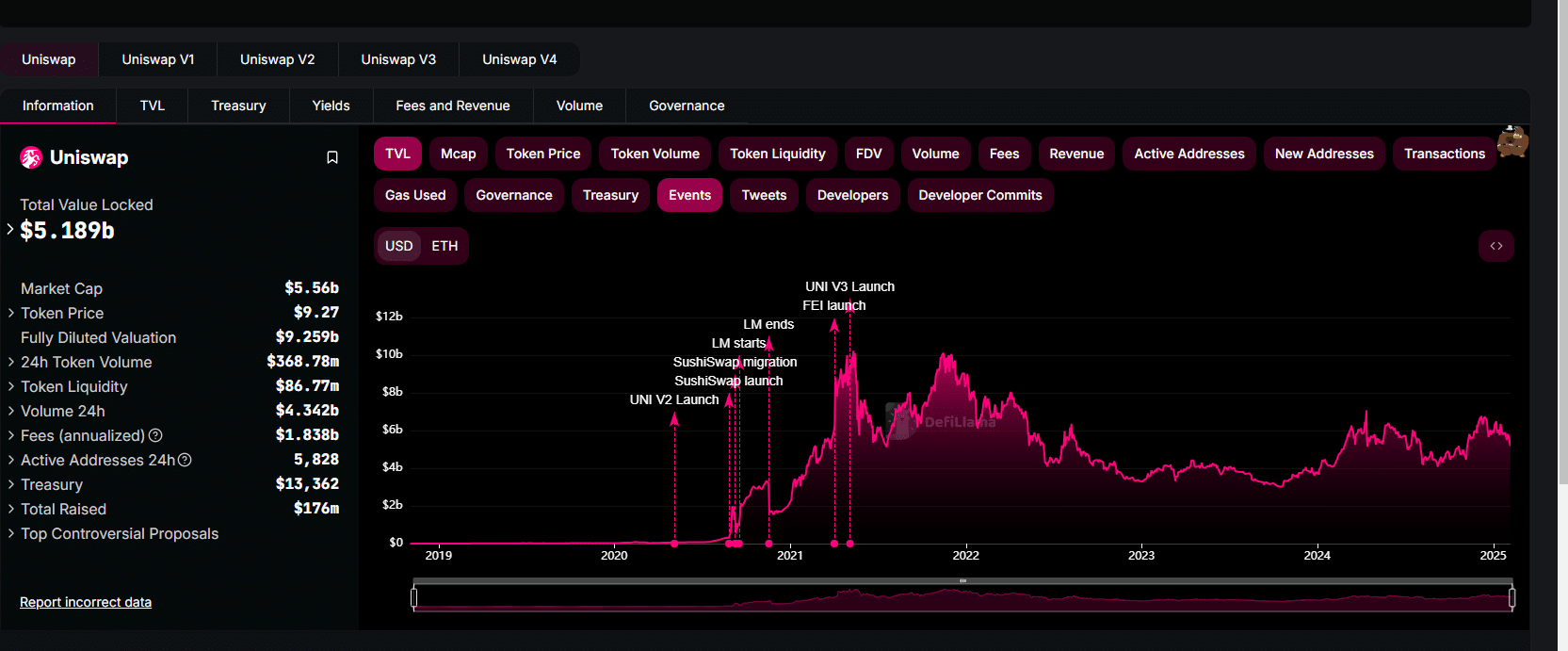This screenshot has height=651, width=1568.
Task: Enable Developers on the chart
Action: [853, 195]
